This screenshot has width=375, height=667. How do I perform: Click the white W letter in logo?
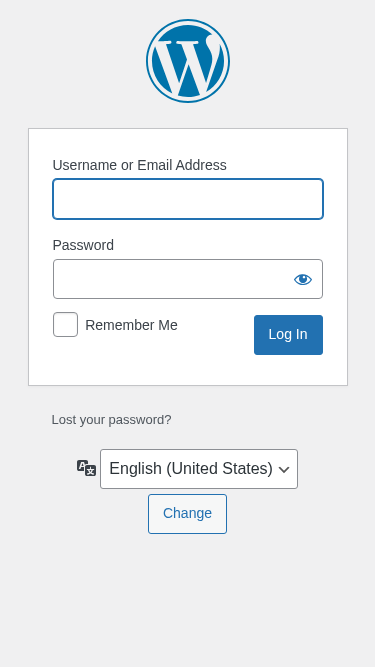[x=188, y=66]
